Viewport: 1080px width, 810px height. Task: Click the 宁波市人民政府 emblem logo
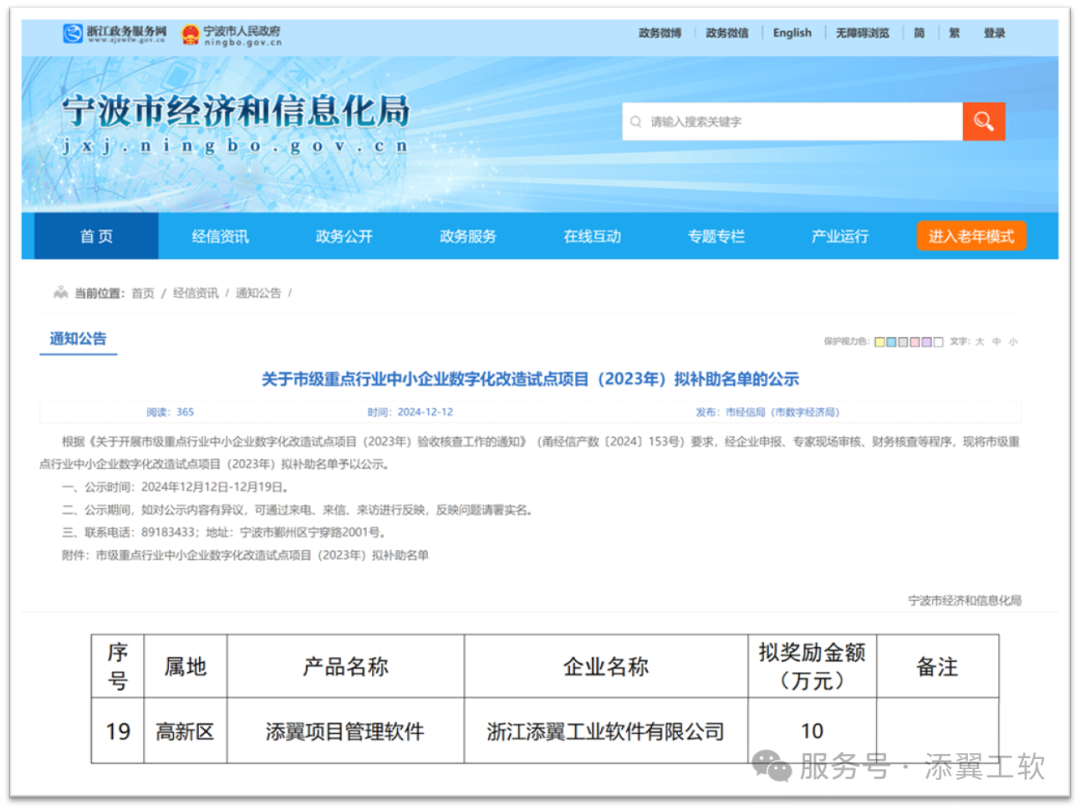(231, 35)
